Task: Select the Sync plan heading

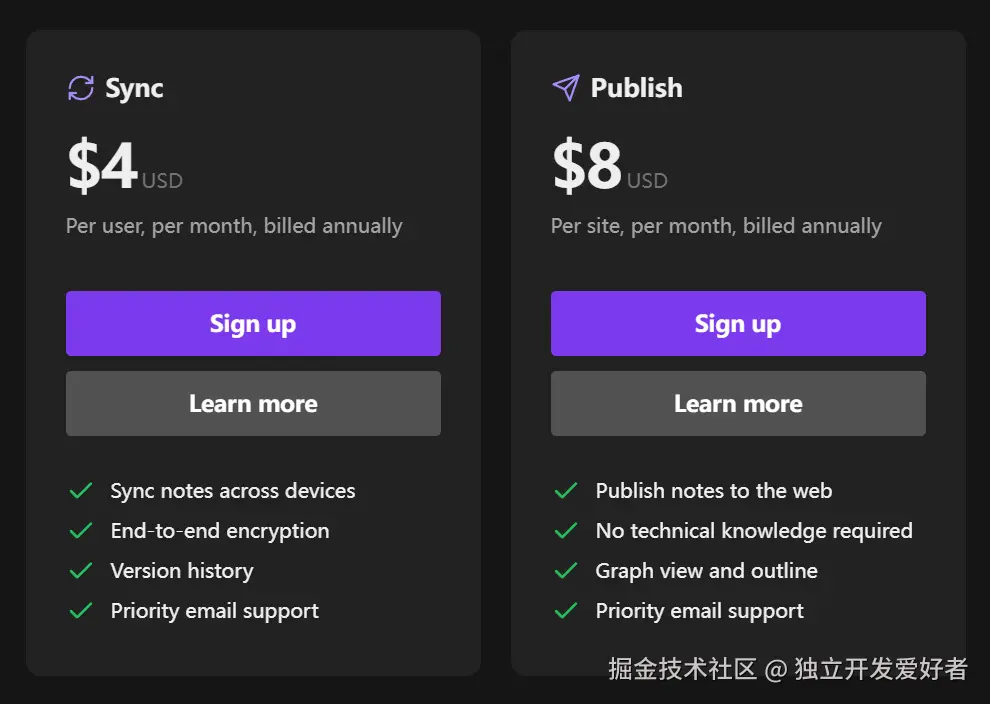Action: tap(134, 88)
